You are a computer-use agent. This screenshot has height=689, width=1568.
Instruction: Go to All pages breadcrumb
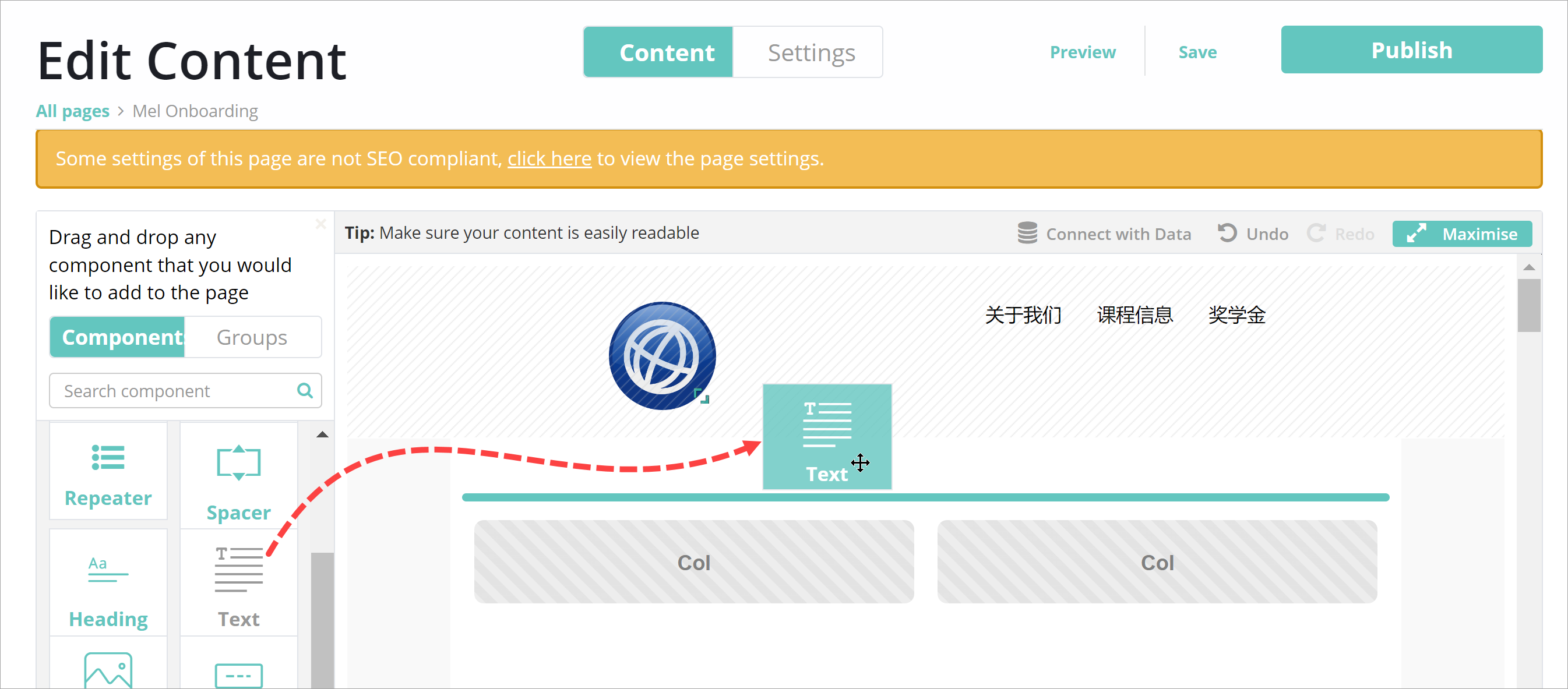72,111
